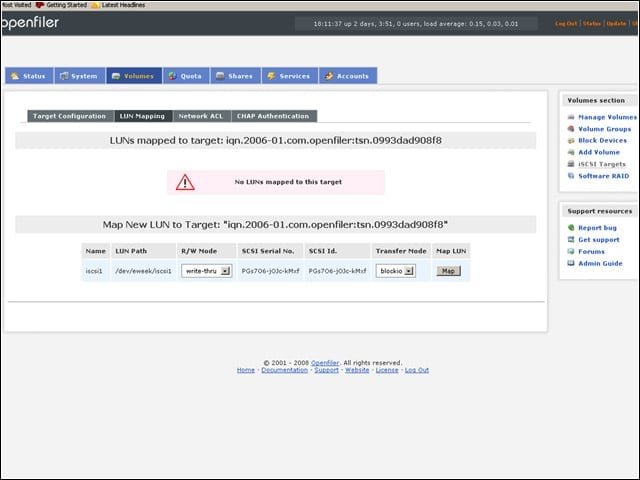Open the footer Support link
Viewport: 640px width, 480px height.
click(327, 370)
